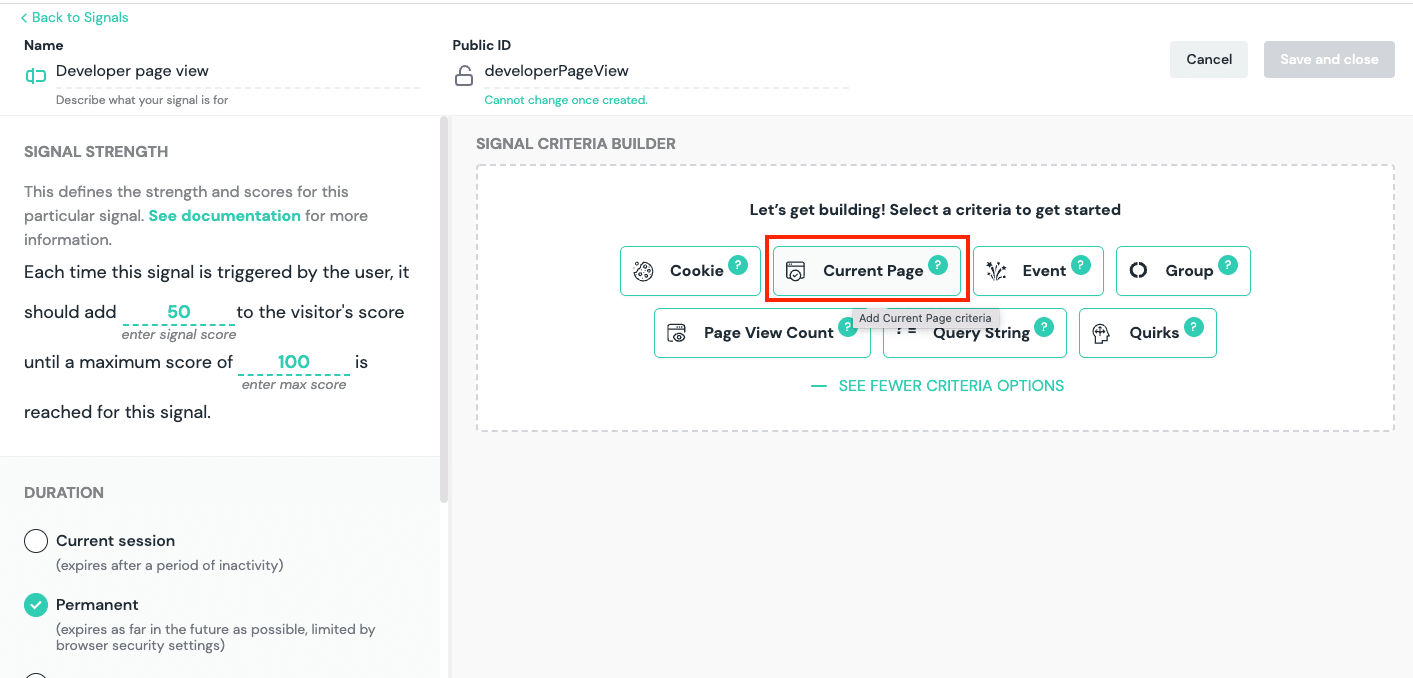Click the ring icon on Group button
Screen dimensions: 1413x678
(1138, 271)
